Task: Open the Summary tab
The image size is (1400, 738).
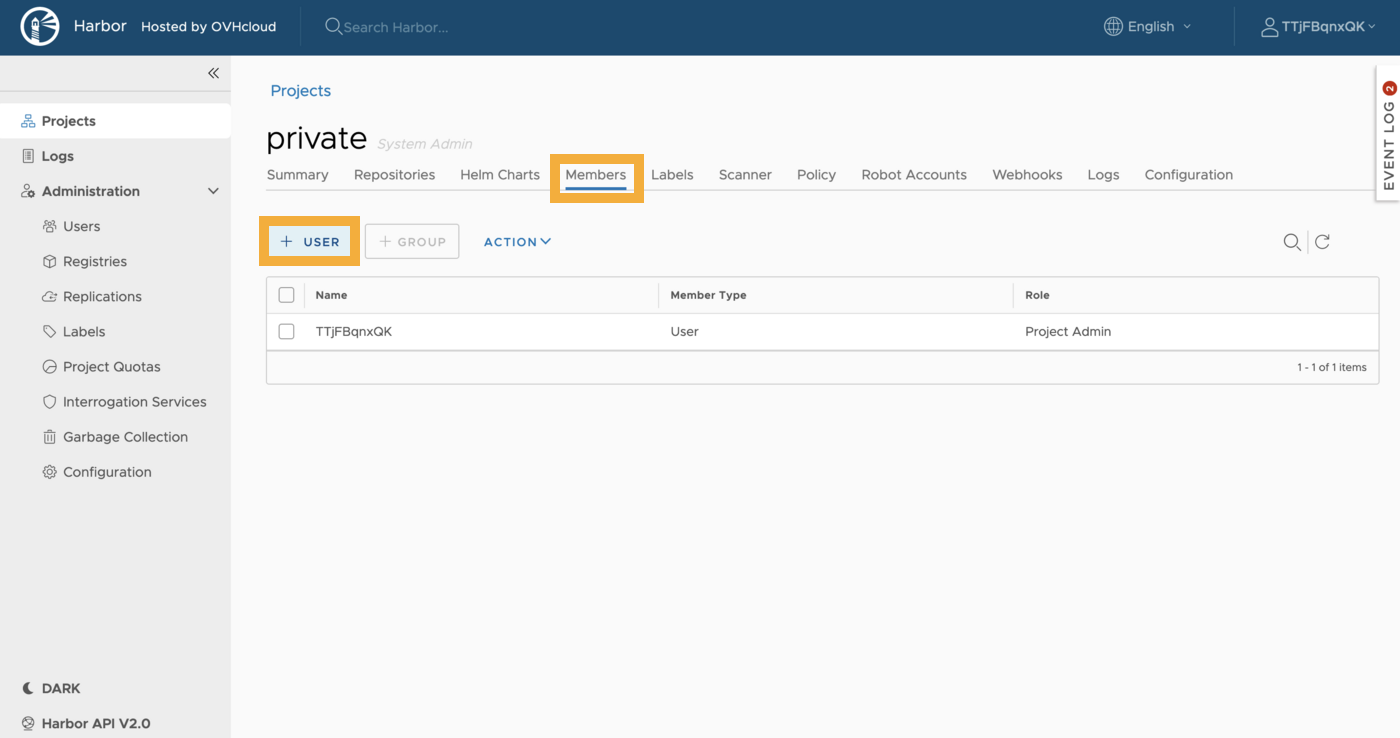Action: (x=297, y=174)
